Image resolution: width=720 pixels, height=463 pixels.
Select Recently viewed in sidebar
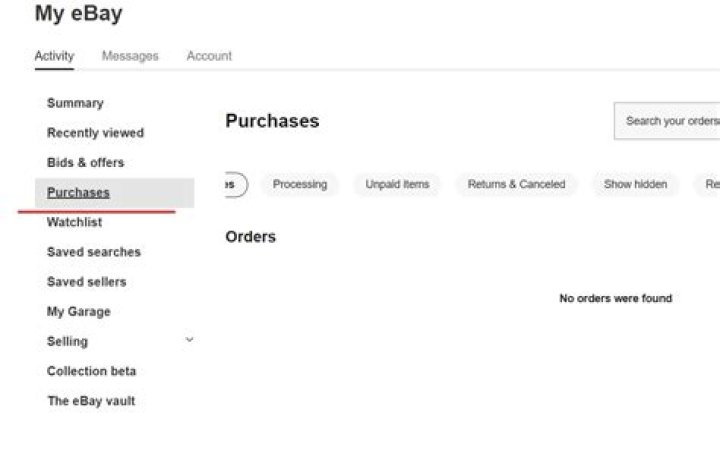pos(95,133)
